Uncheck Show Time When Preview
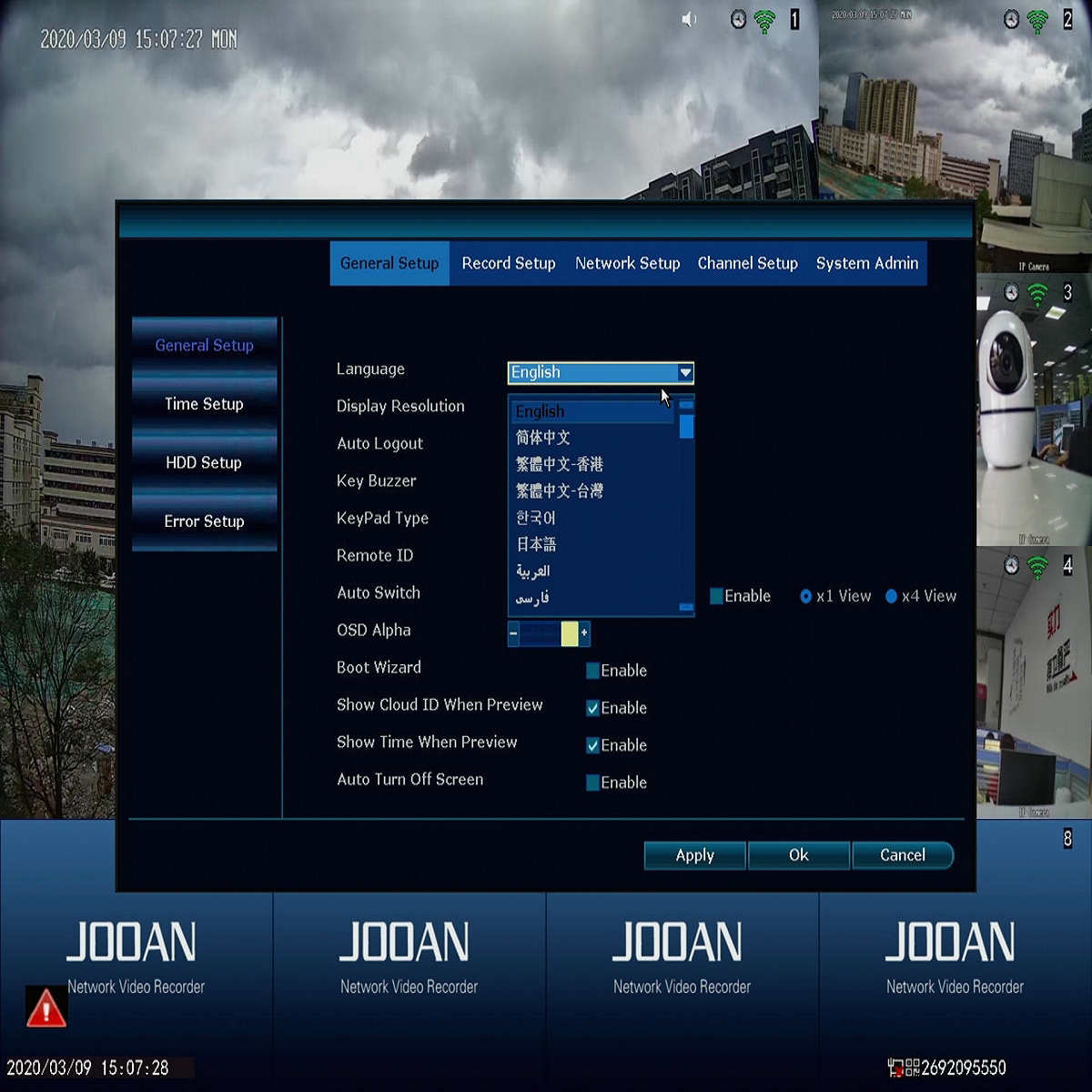The height and width of the screenshot is (1092, 1092). point(591,745)
